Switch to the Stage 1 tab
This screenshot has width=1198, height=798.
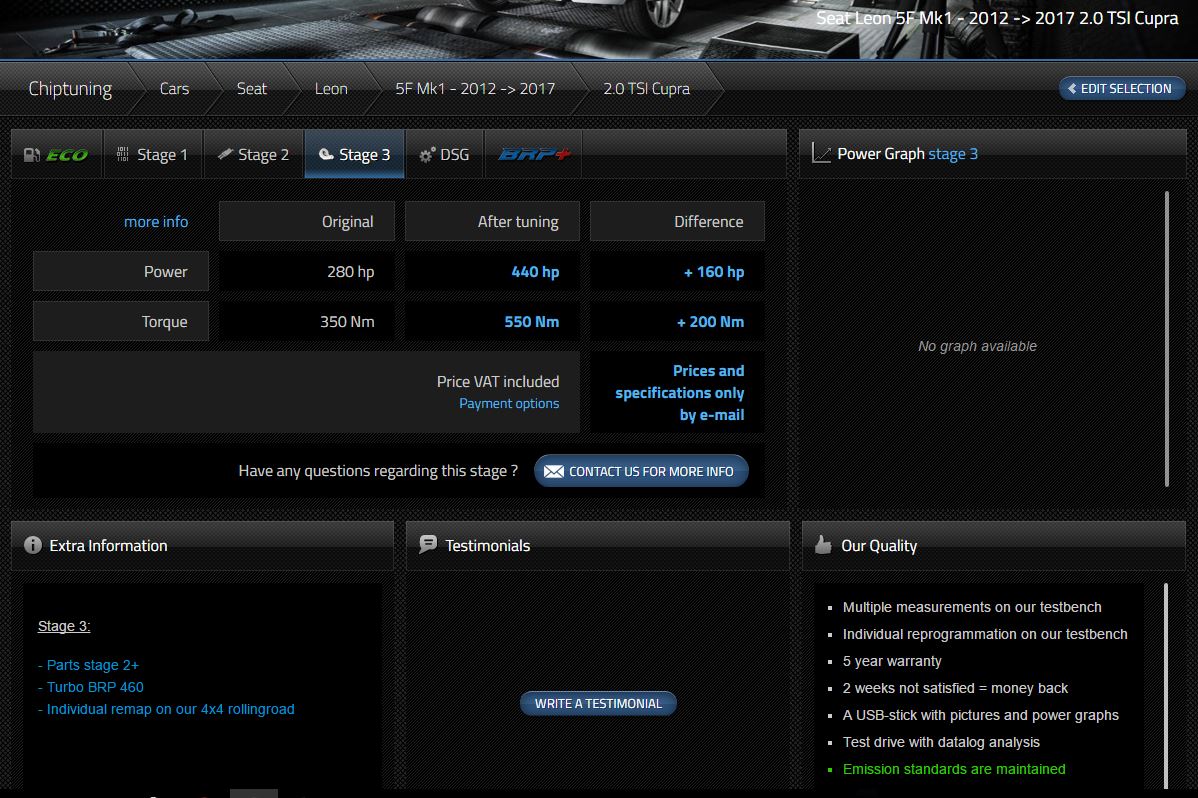point(152,154)
